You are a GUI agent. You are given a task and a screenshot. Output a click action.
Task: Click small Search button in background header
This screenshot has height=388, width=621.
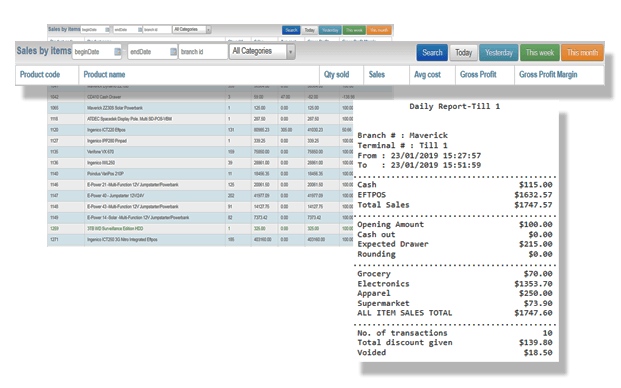(x=291, y=30)
